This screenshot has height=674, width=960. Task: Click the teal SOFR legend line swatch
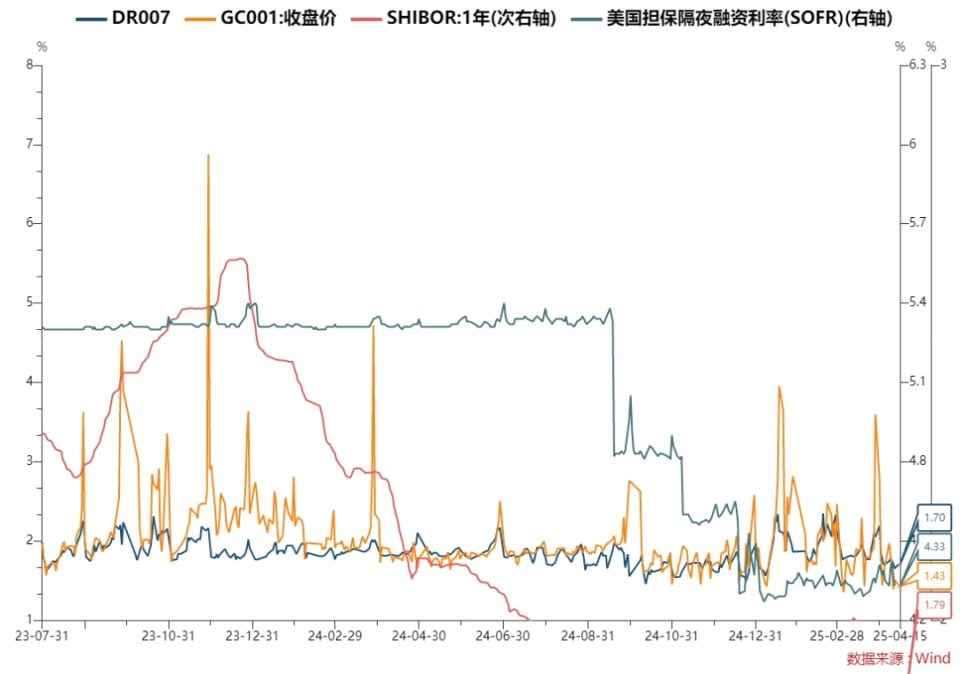pyautogui.click(x=585, y=19)
